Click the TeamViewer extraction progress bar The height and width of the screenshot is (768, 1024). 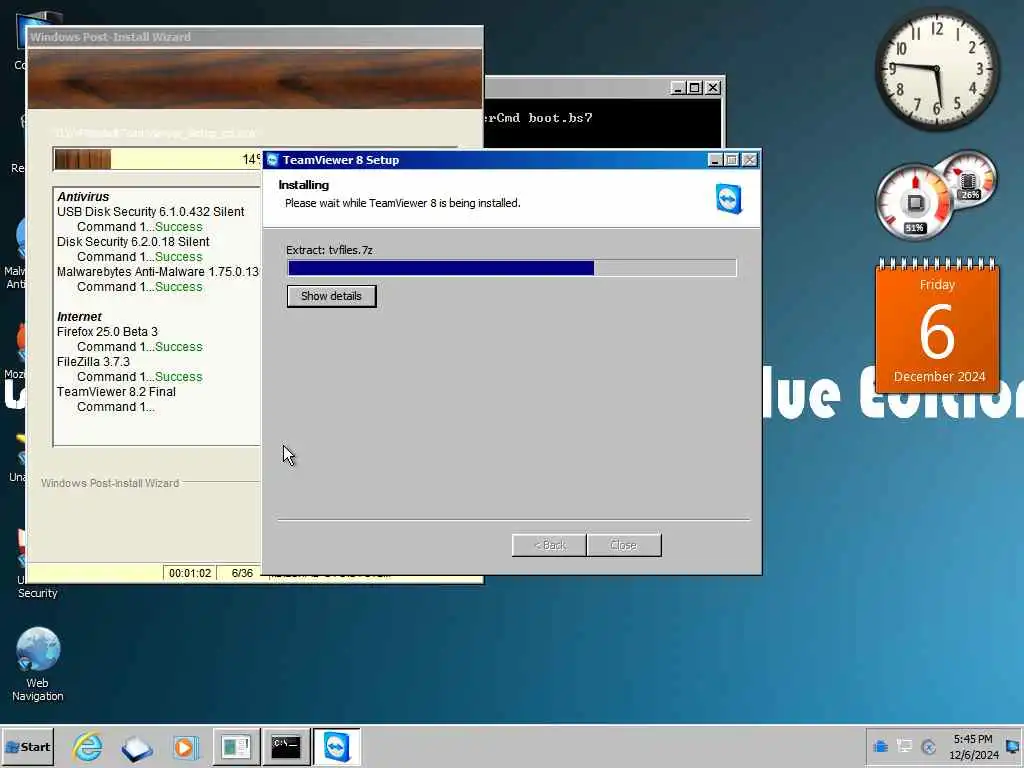(x=512, y=268)
